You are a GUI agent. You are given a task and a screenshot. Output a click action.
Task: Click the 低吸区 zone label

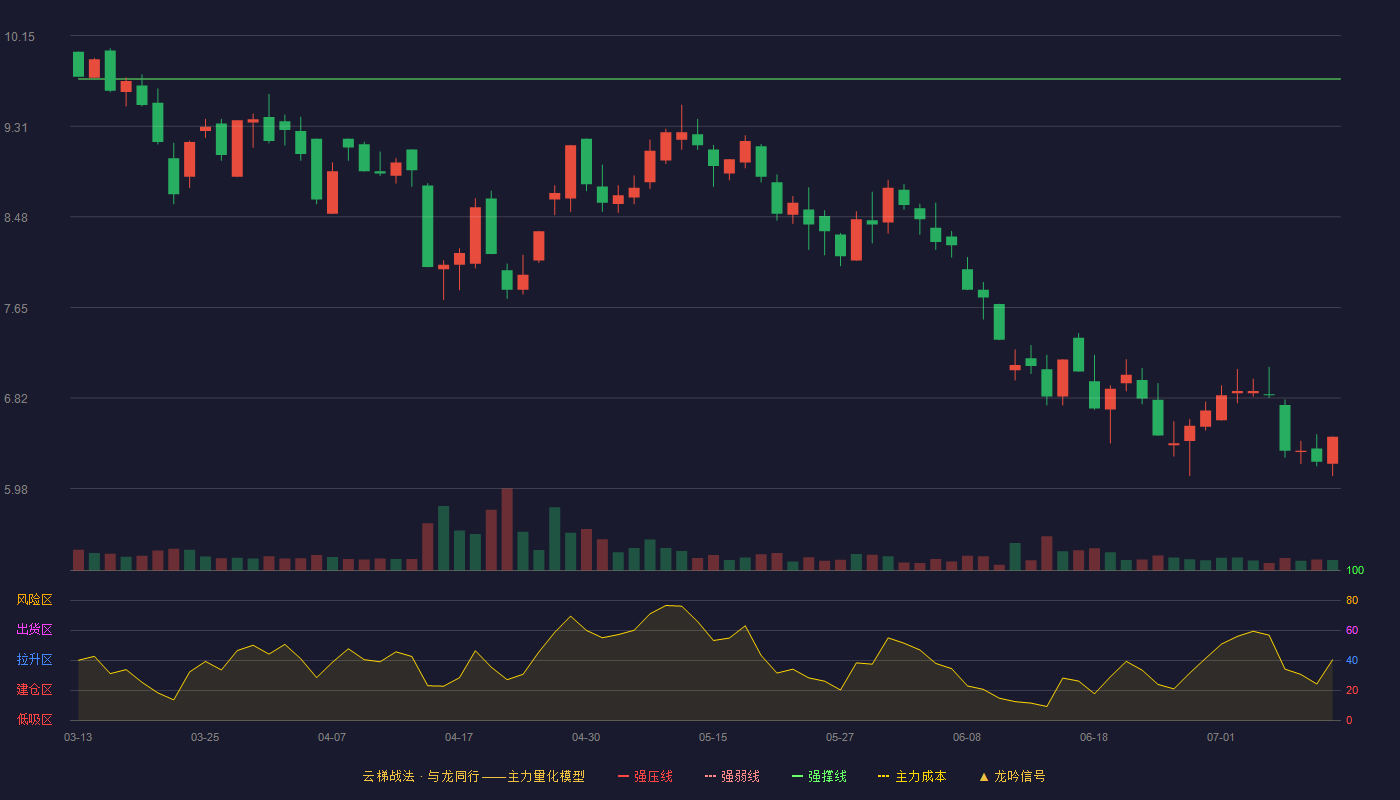34,719
